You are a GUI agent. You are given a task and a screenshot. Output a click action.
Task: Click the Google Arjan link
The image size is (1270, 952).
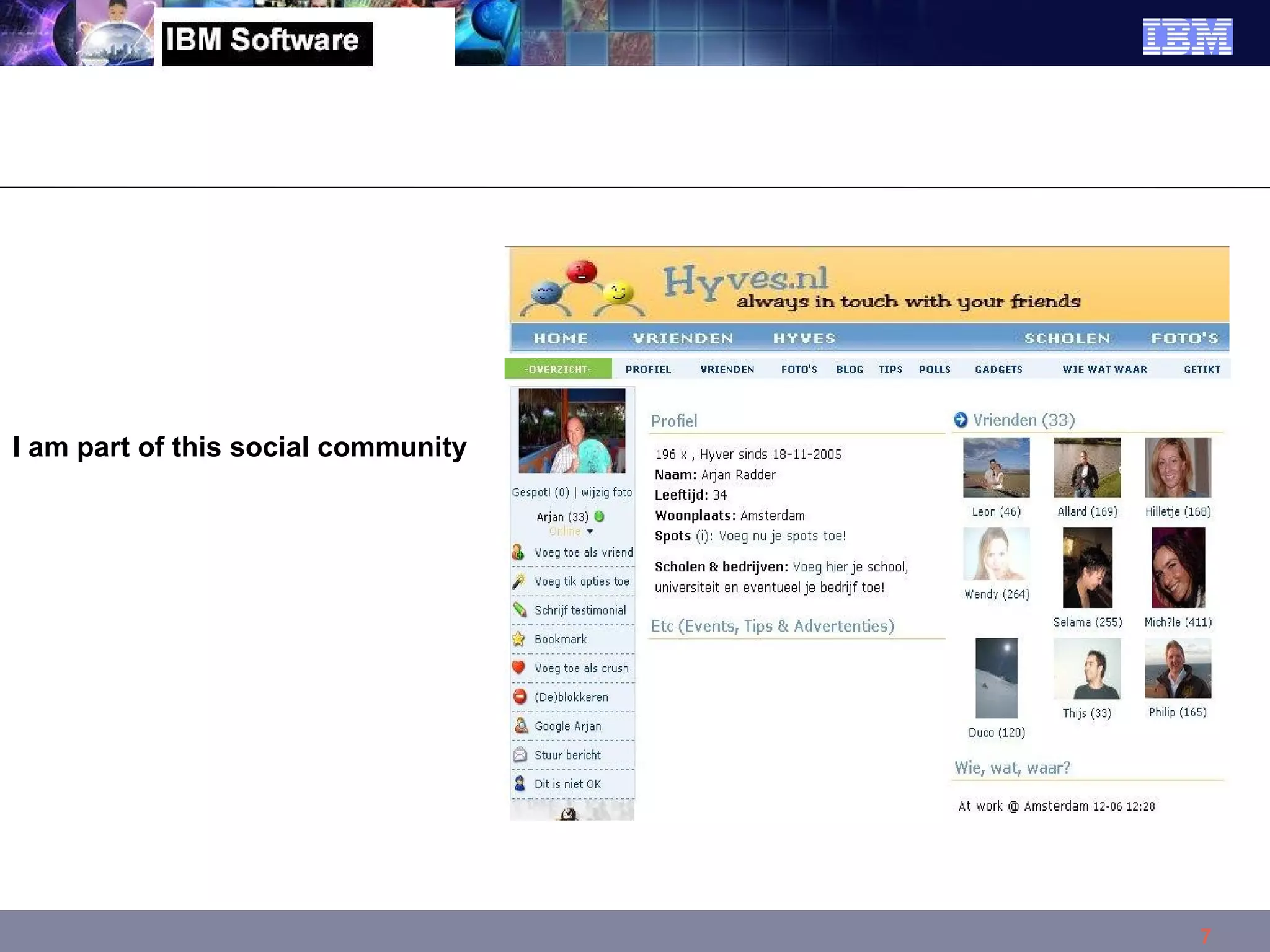568,726
